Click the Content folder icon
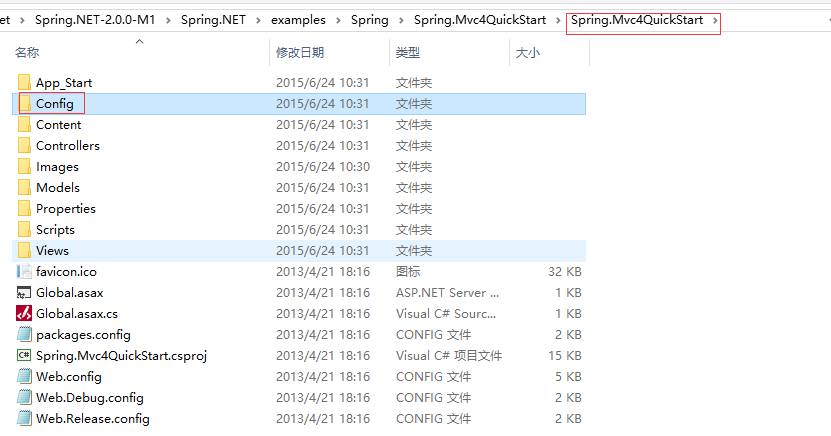This screenshot has height=436, width=831. [24, 124]
